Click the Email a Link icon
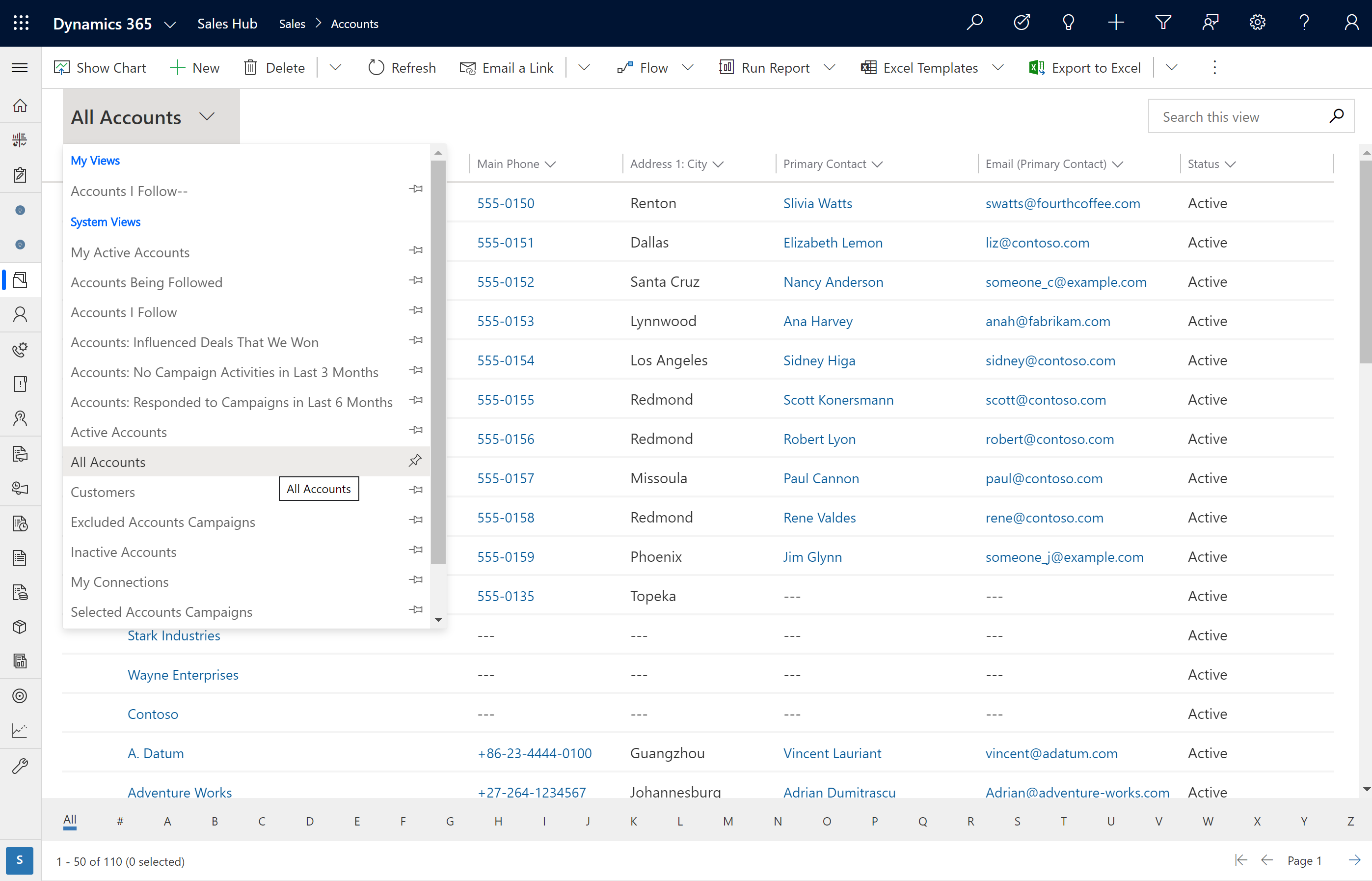The height and width of the screenshot is (881, 1372). [466, 67]
